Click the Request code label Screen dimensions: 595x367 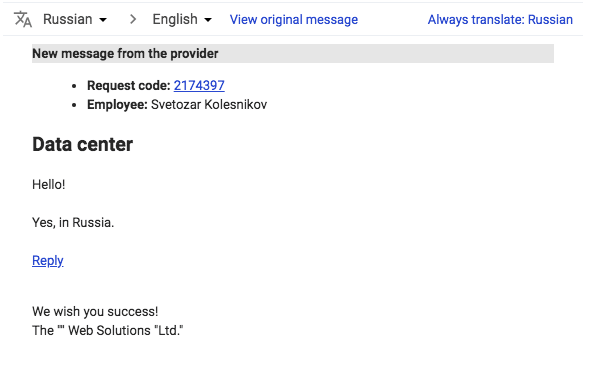click(129, 85)
